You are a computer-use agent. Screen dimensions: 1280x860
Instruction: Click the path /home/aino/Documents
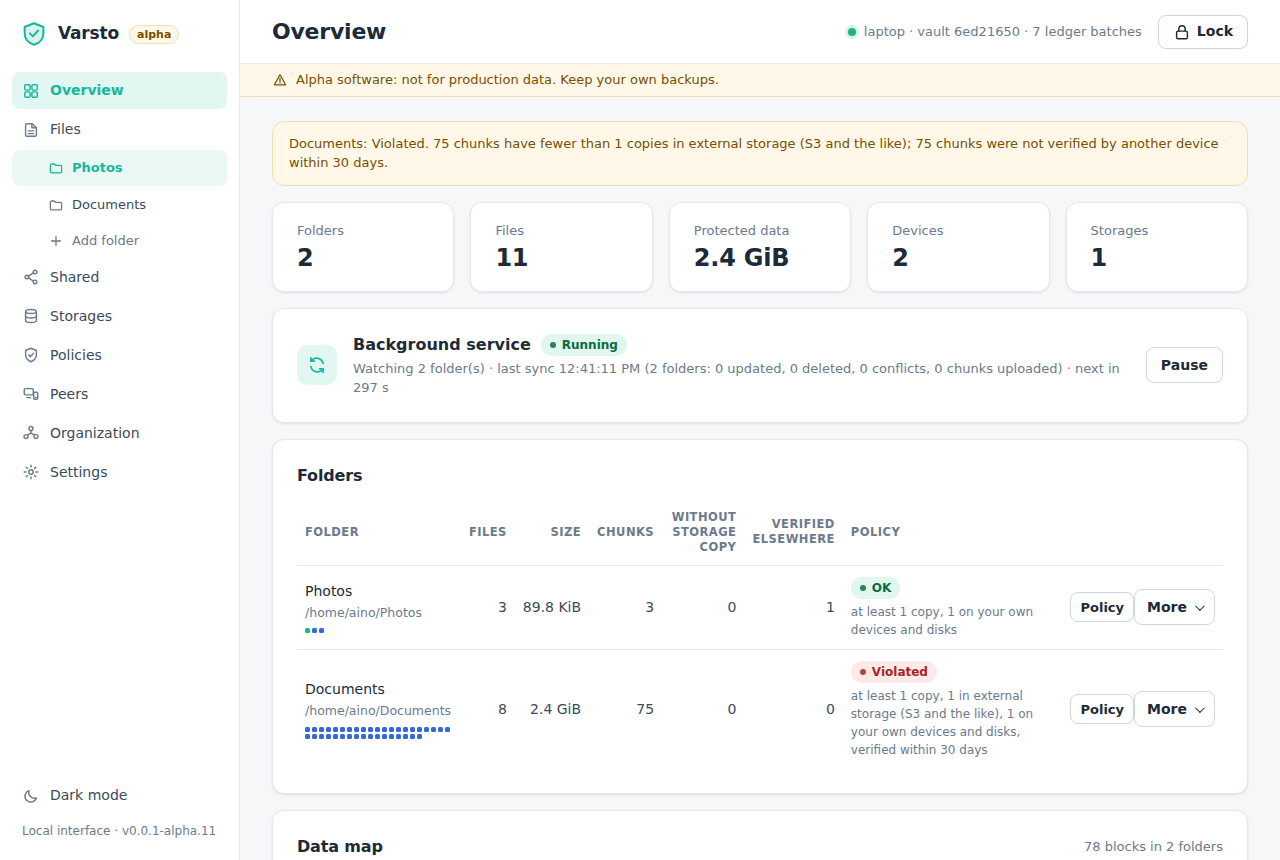click(x=378, y=711)
